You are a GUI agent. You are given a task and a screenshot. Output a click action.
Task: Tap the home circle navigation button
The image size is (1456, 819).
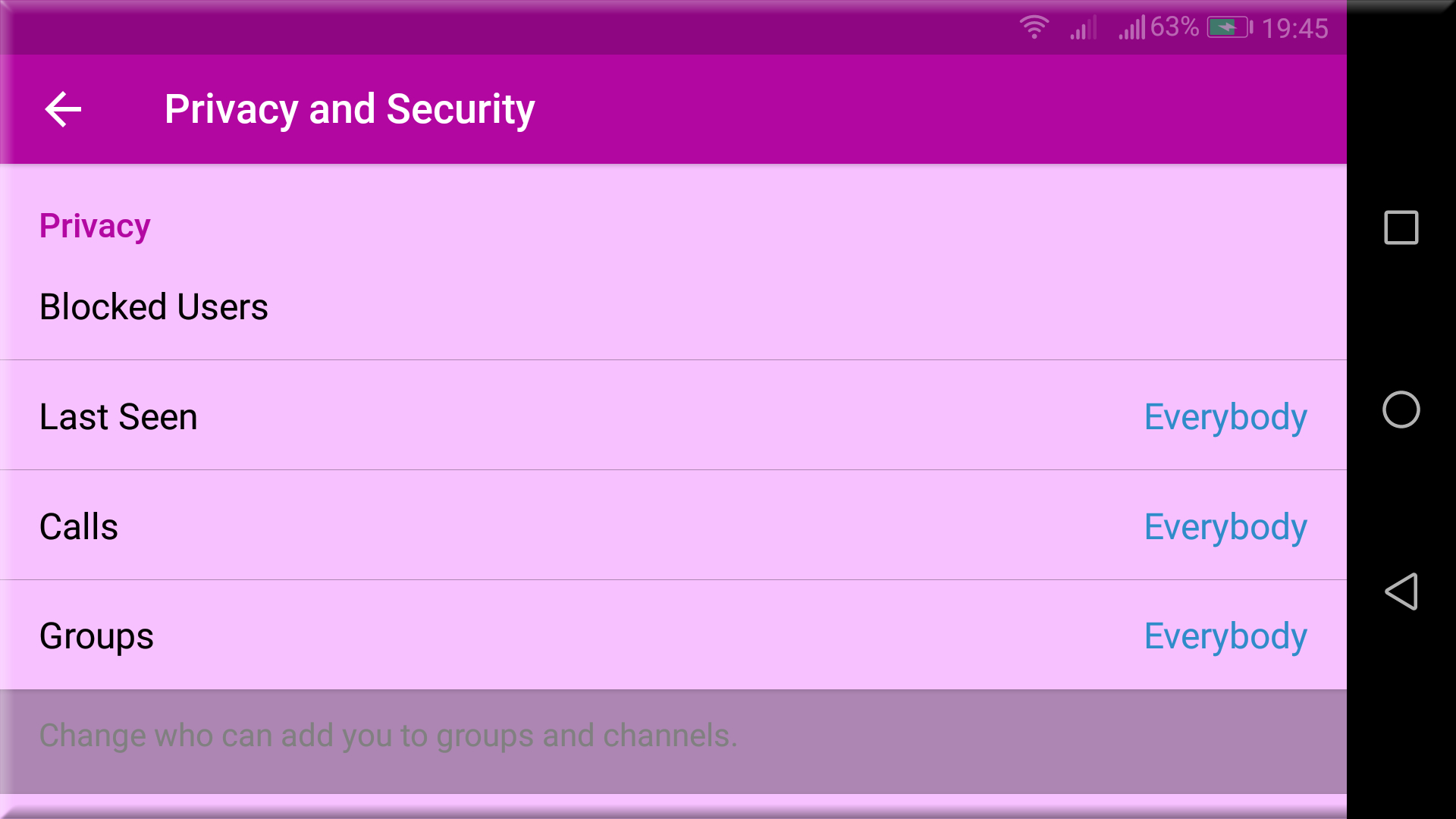click(1402, 409)
